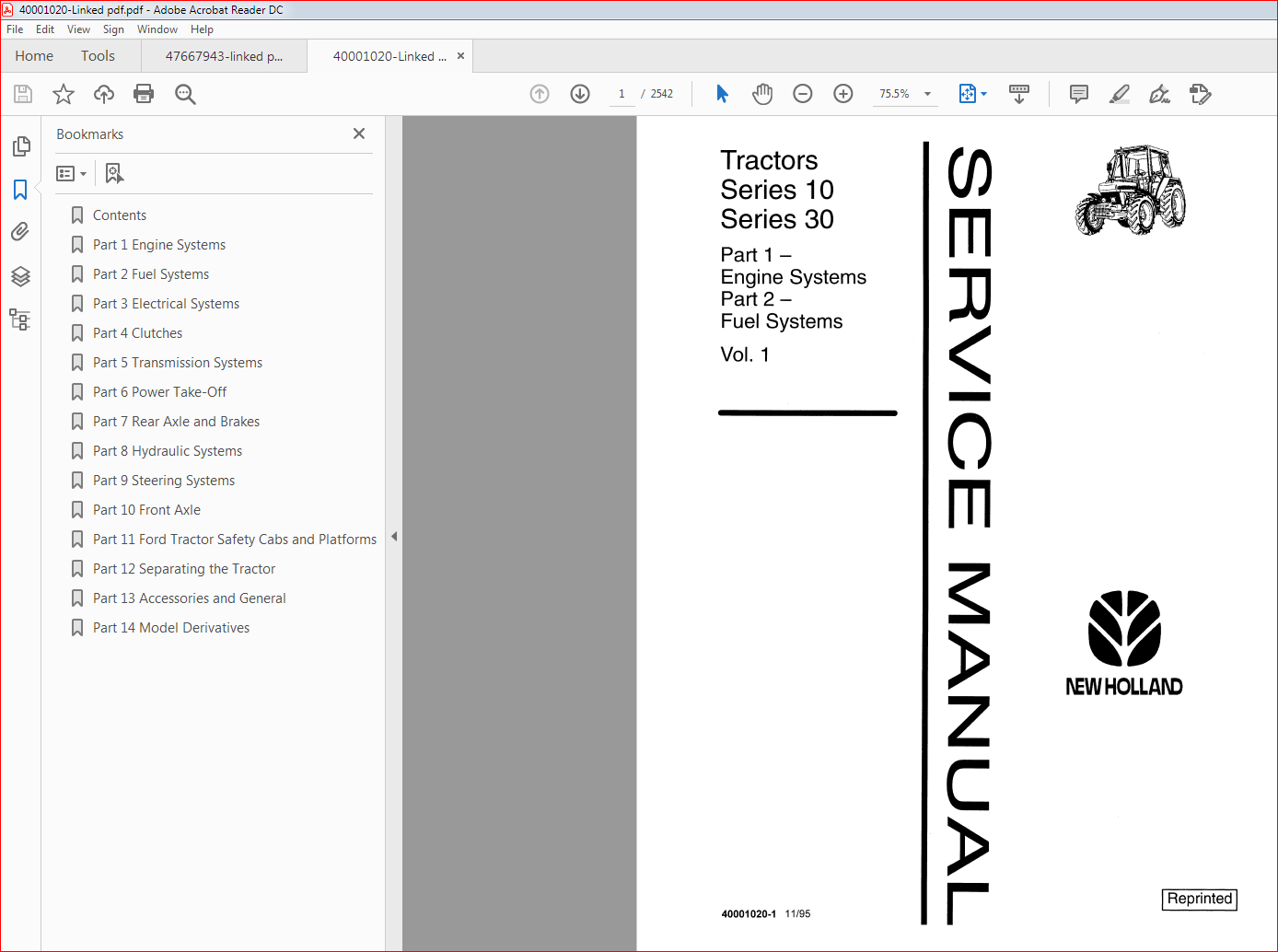Click the Reprinted box on cover page
1278x952 pixels.
point(1200,899)
